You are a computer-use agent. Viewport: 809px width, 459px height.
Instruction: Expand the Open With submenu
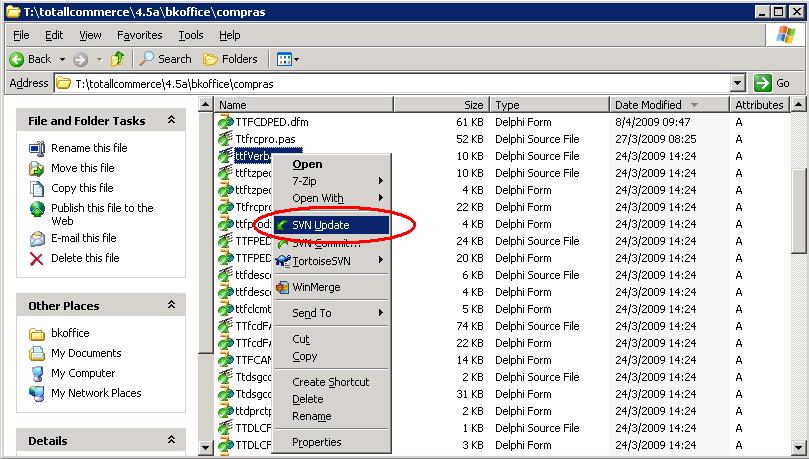pyautogui.click(x=331, y=199)
